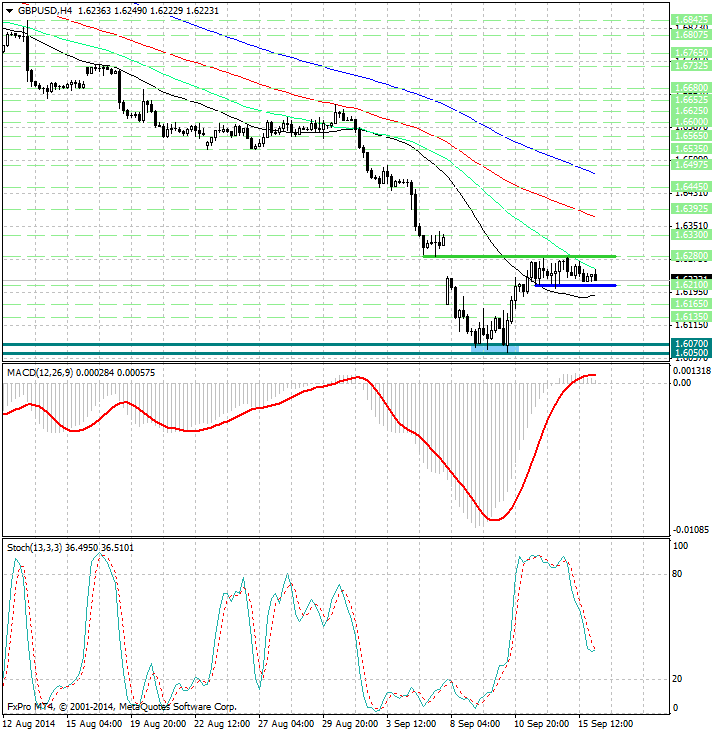This screenshot has height=732, width=712.
Task: Click the 1.61350 price level label
Action: point(691,317)
